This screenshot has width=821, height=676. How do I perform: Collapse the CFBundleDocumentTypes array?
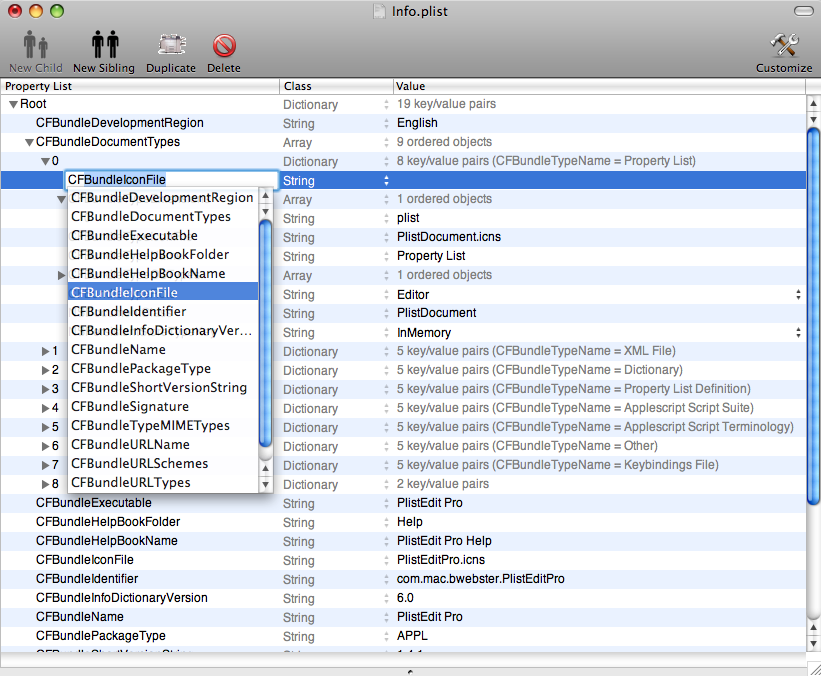(29, 142)
